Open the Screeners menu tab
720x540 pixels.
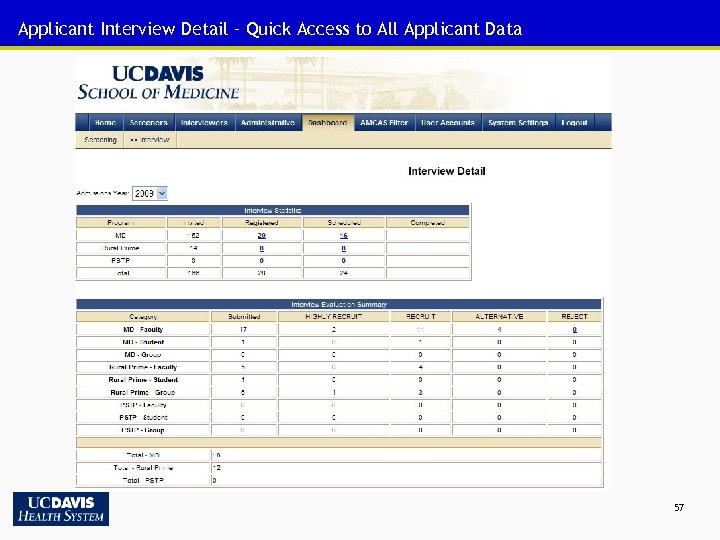[x=149, y=123]
